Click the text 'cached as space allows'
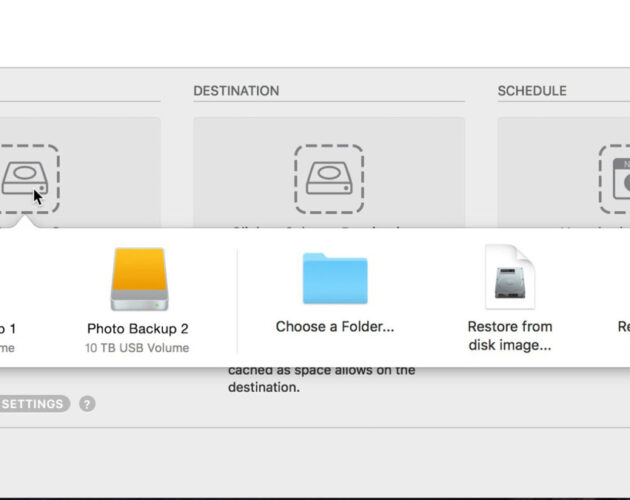 tap(301, 369)
